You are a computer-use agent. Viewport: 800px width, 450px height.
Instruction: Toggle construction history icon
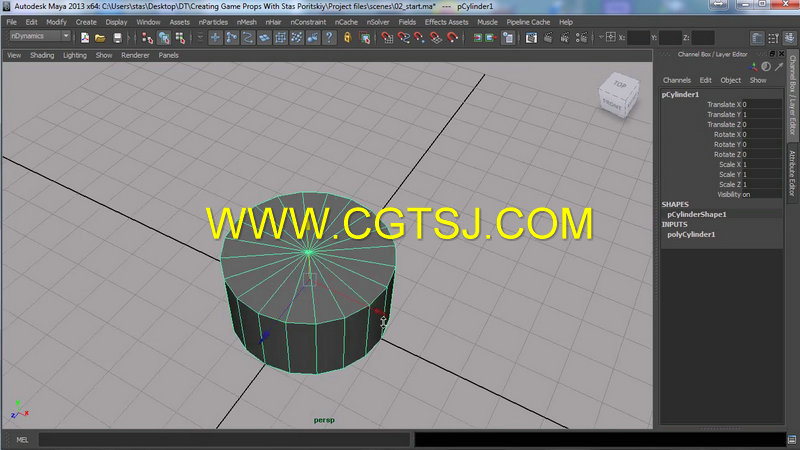[508, 38]
